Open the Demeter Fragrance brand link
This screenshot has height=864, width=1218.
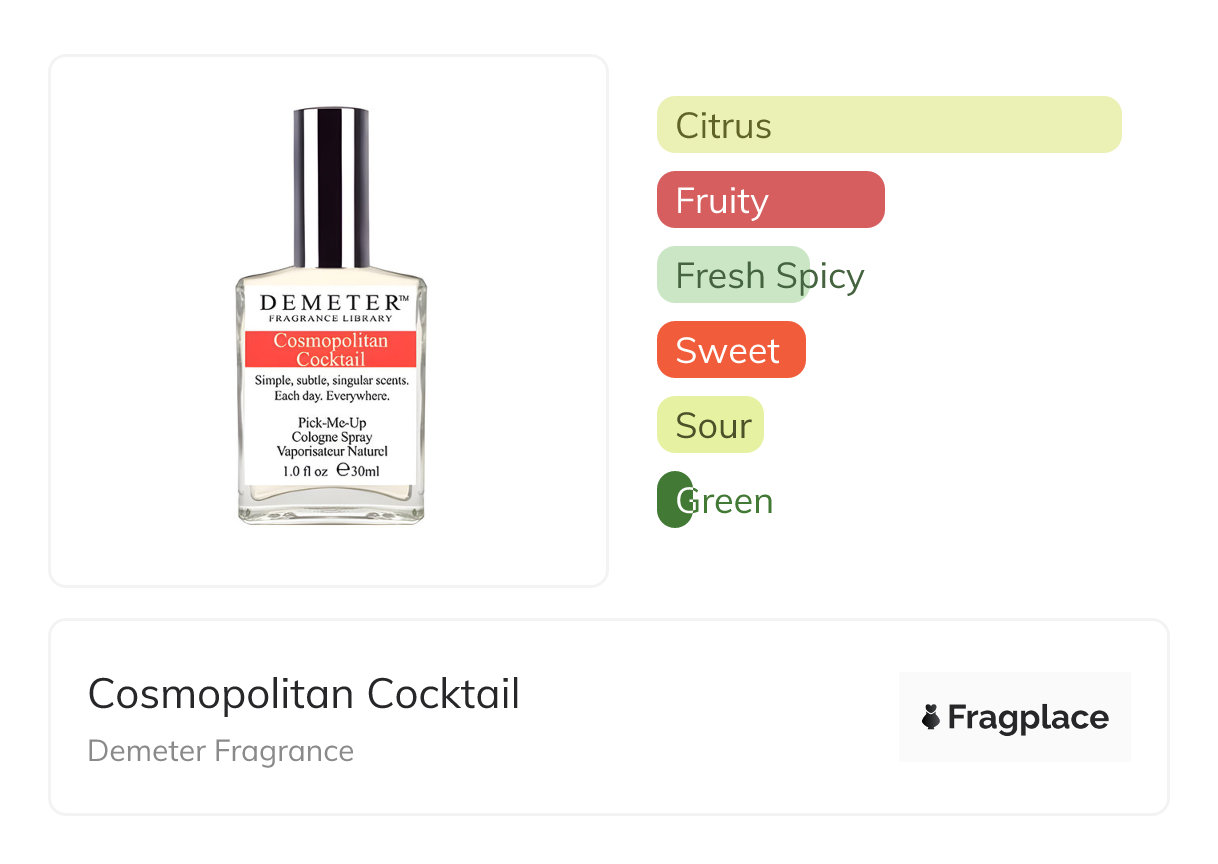point(221,751)
